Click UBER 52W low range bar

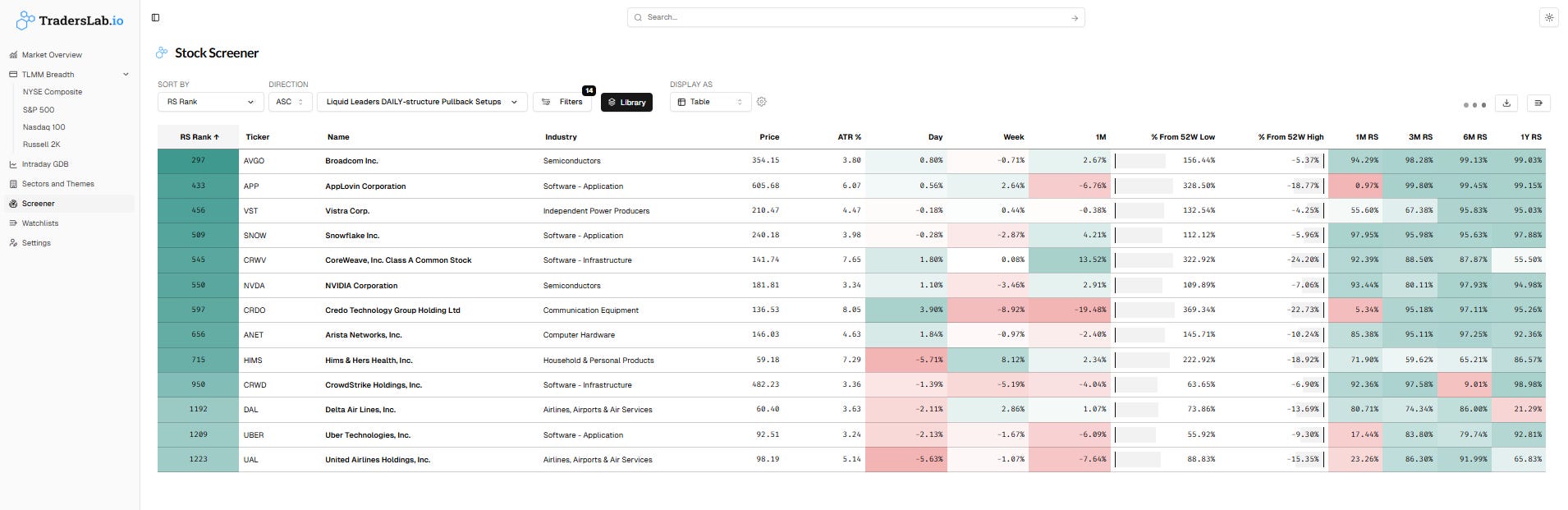click(x=1135, y=434)
